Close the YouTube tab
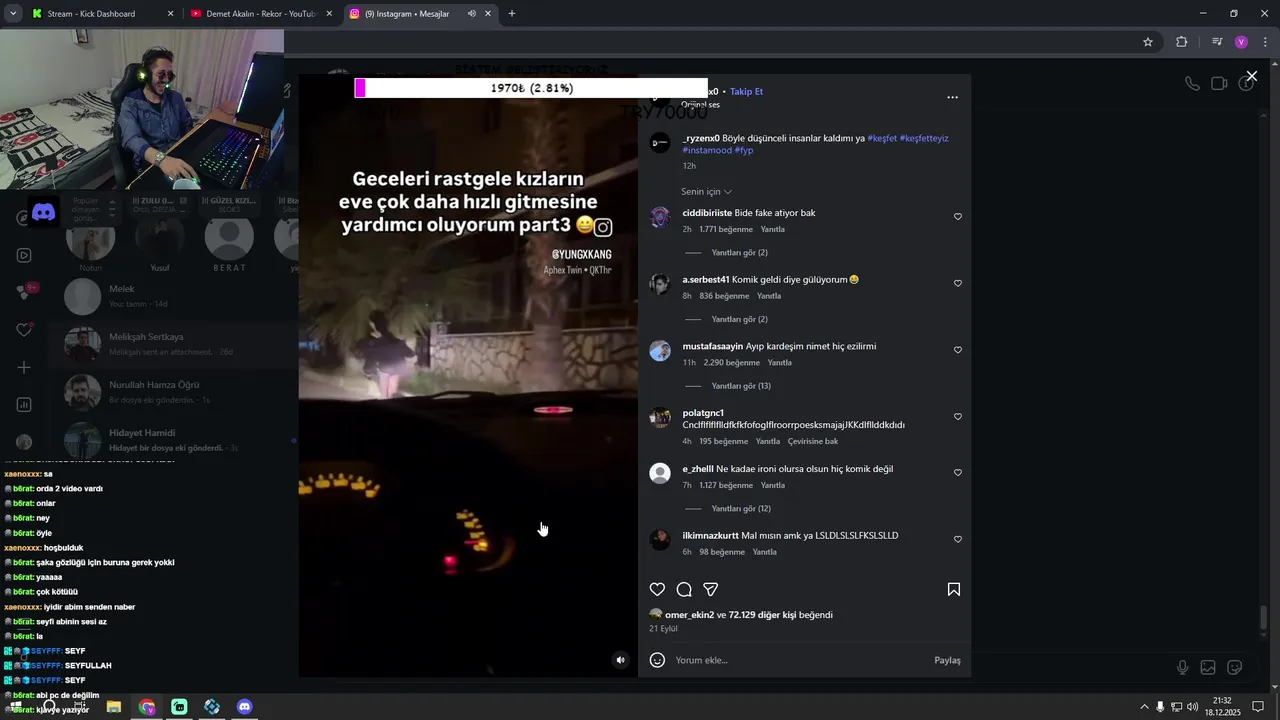 [x=329, y=14]
